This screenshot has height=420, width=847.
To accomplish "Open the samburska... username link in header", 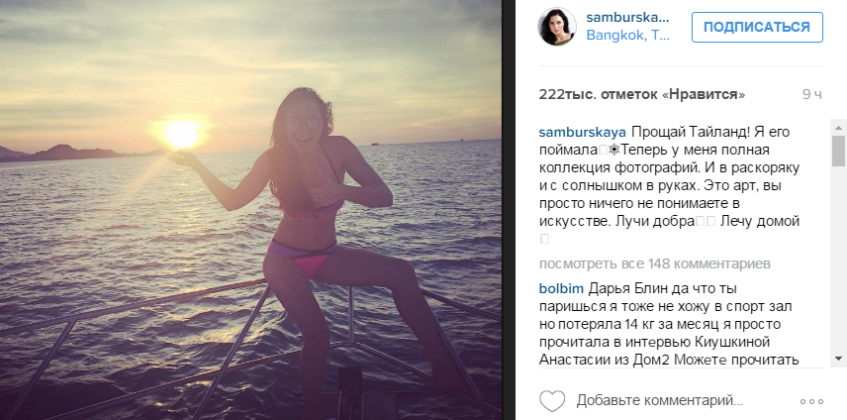I will 628,18.
